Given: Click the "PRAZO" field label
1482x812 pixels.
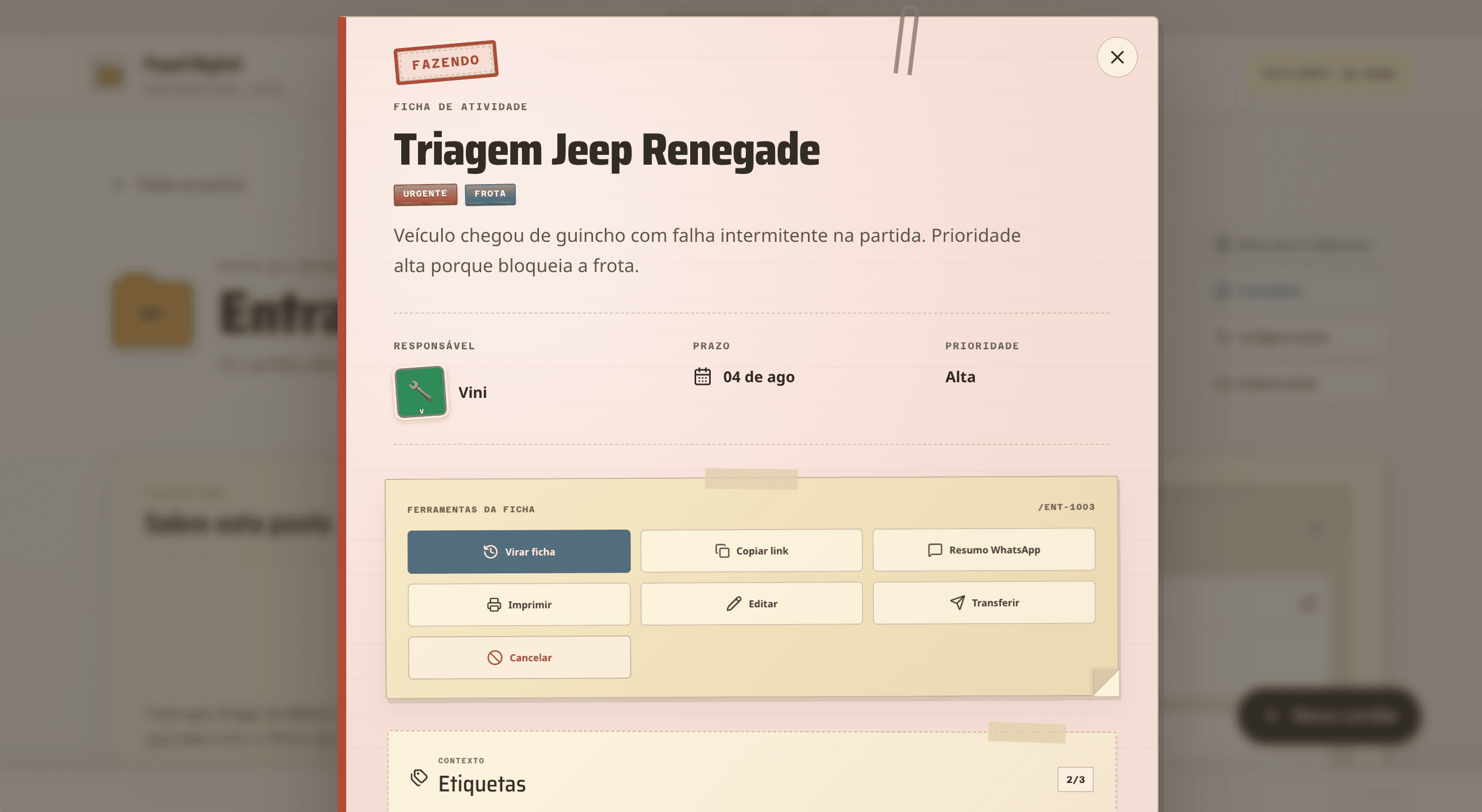Looking at the screenshot, I should click(711, 346).
